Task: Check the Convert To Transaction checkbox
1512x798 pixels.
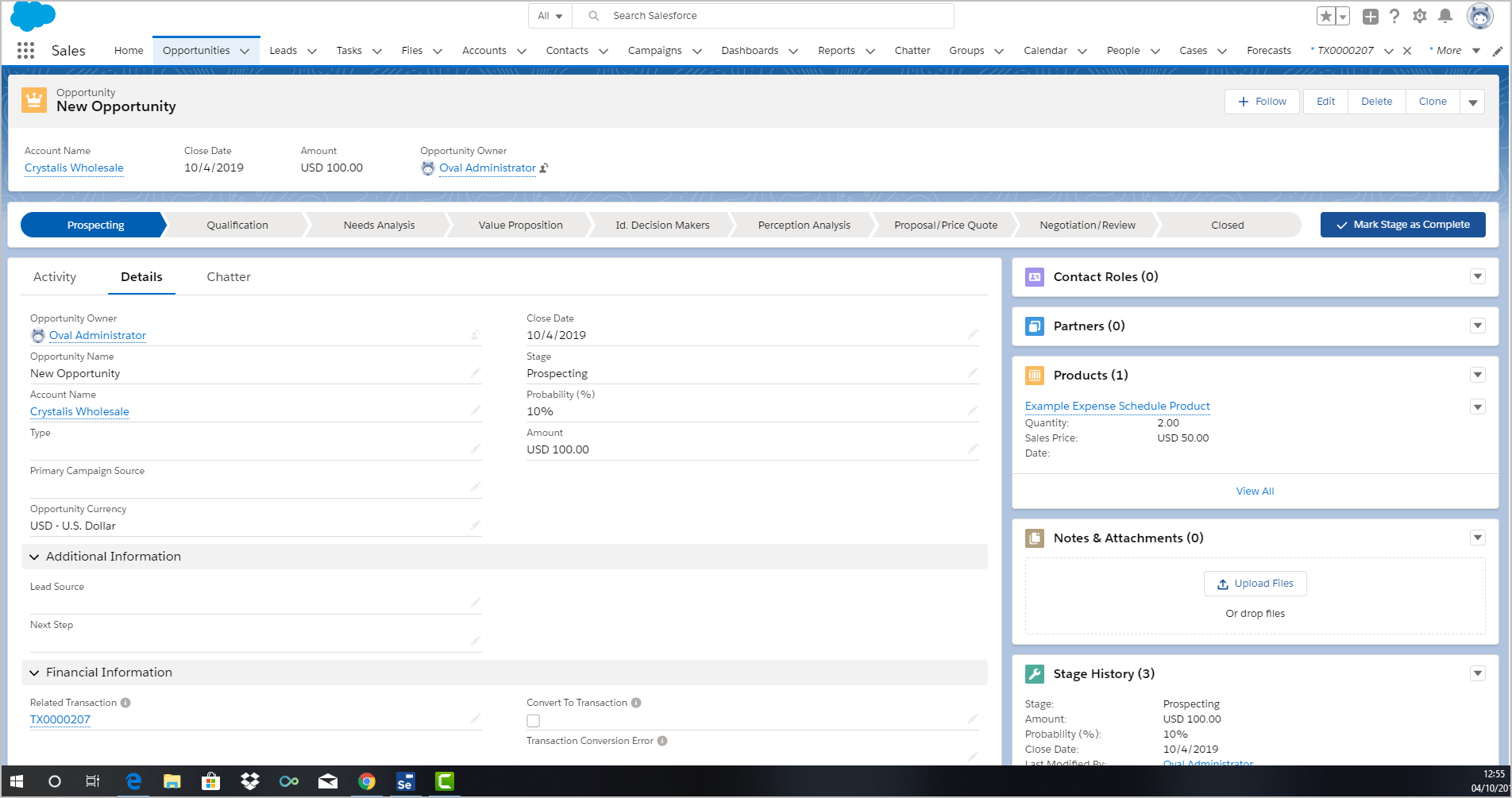Action: pos(534,721)
